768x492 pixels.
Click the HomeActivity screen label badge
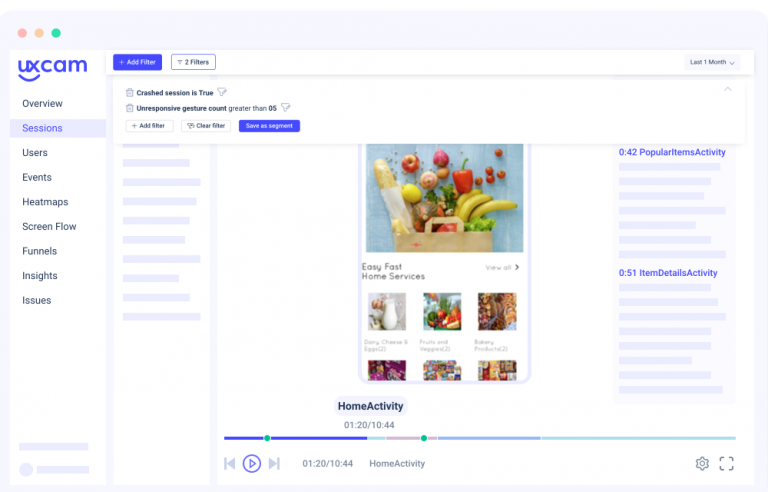[371, 406]
